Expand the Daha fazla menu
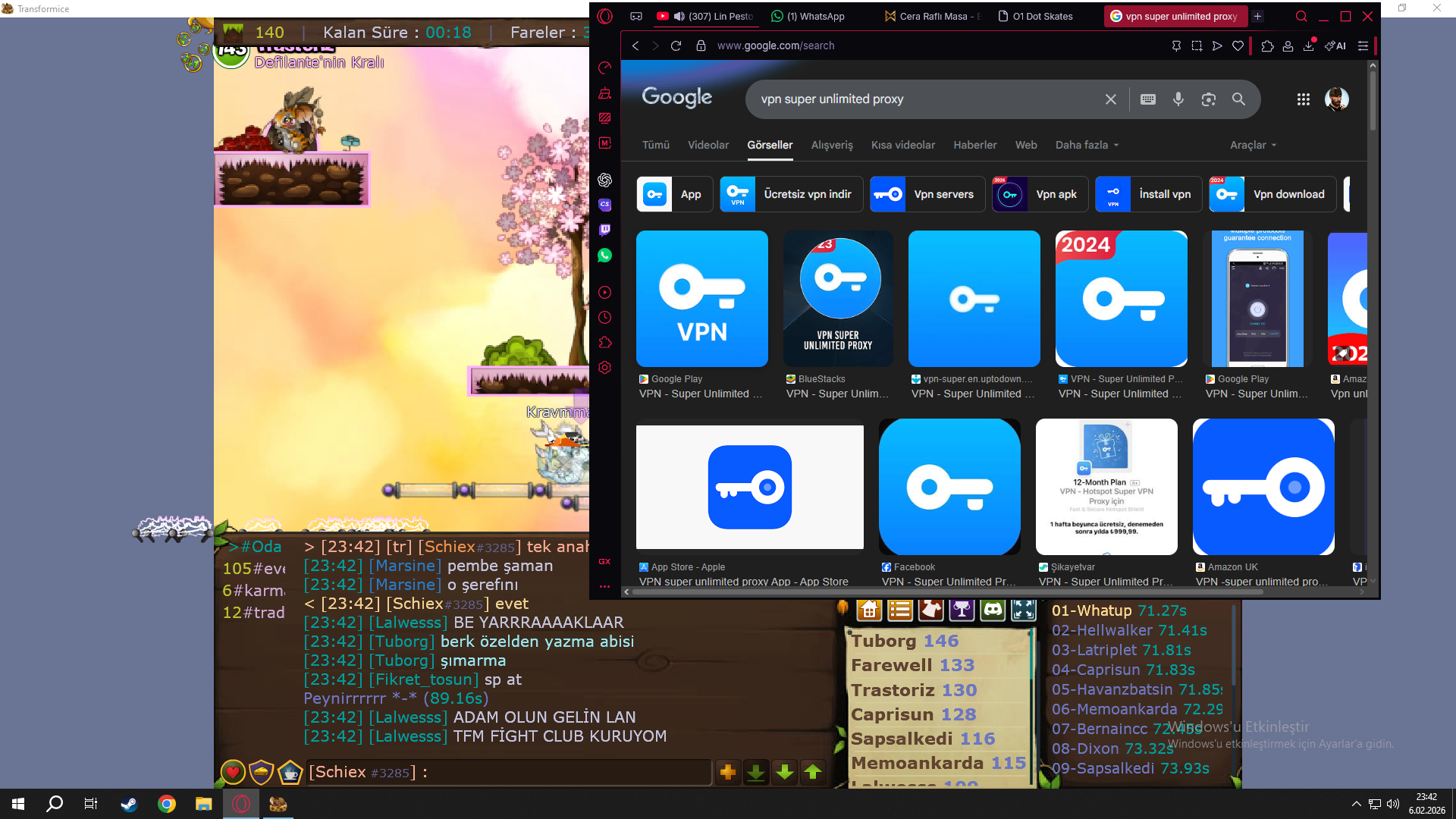Viewport: 1456px width, 819px height. 1087,145
